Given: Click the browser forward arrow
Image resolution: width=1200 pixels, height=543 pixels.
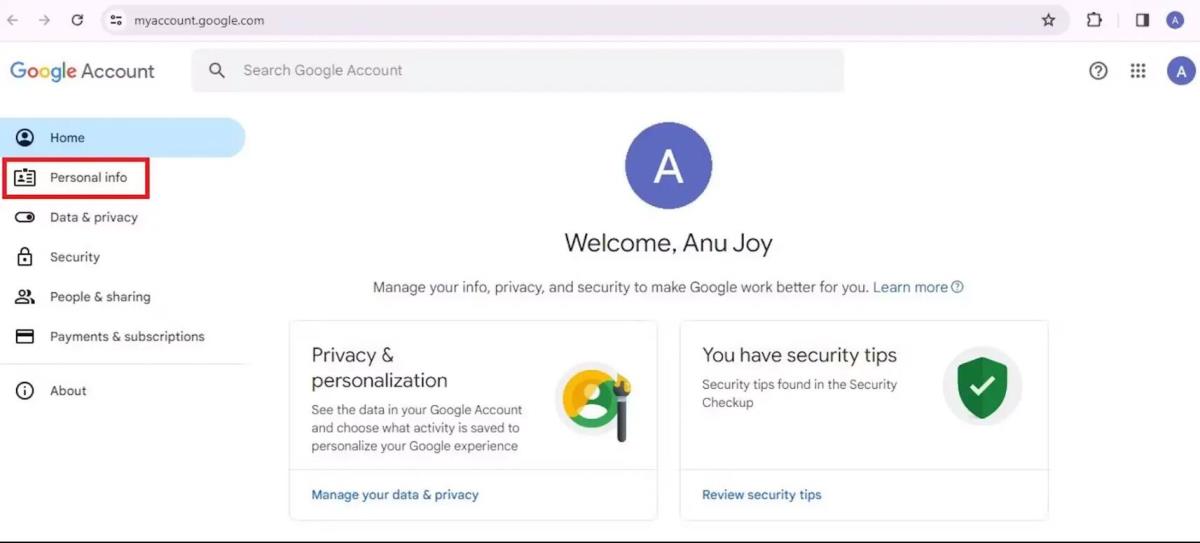Looking at the screenshot, I should [44, 20].
